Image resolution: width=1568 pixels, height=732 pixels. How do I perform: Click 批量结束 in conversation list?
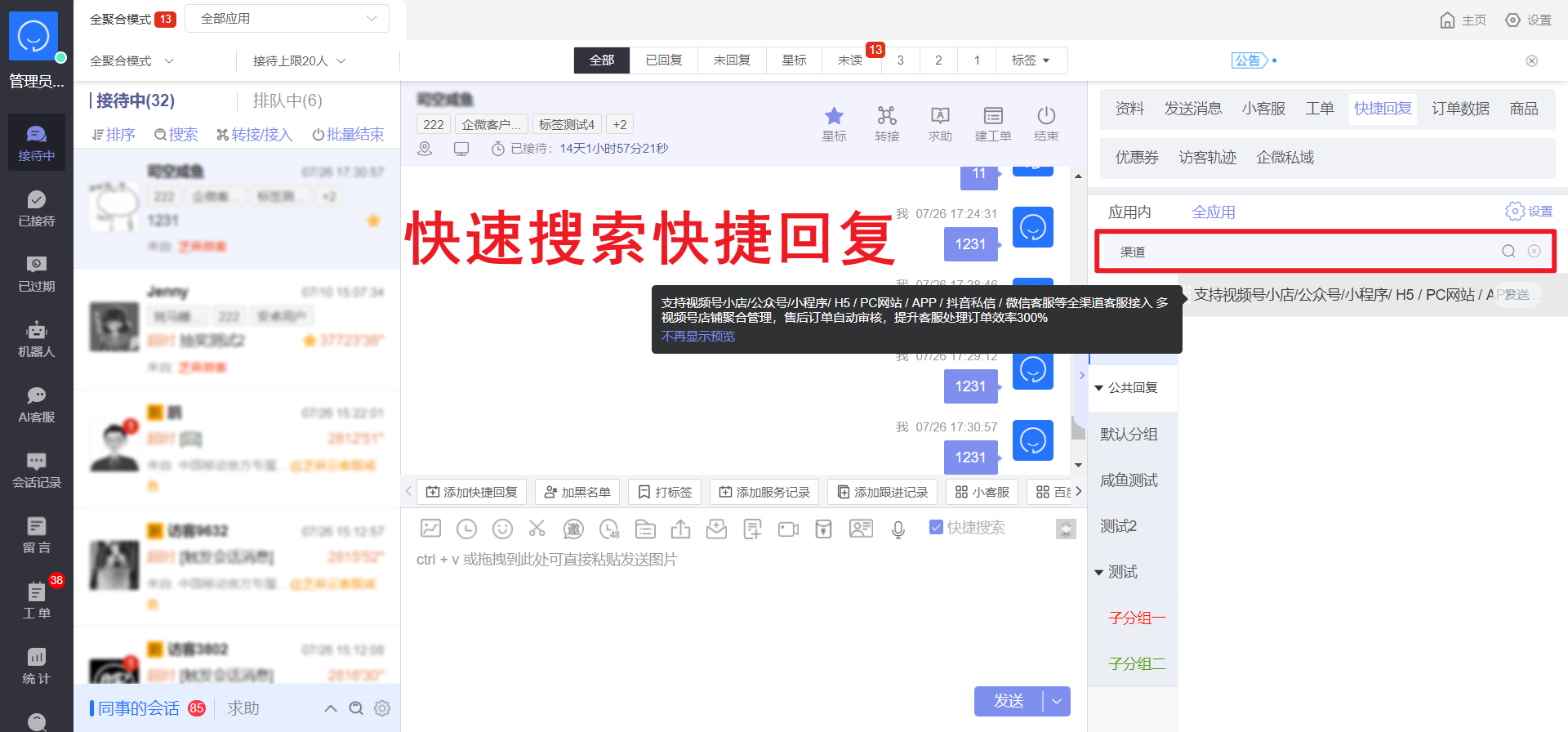(x=348, y=135)
